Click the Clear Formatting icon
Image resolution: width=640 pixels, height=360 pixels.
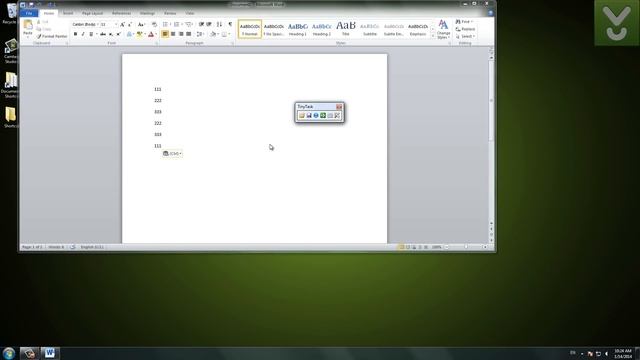tap(154, 24)
